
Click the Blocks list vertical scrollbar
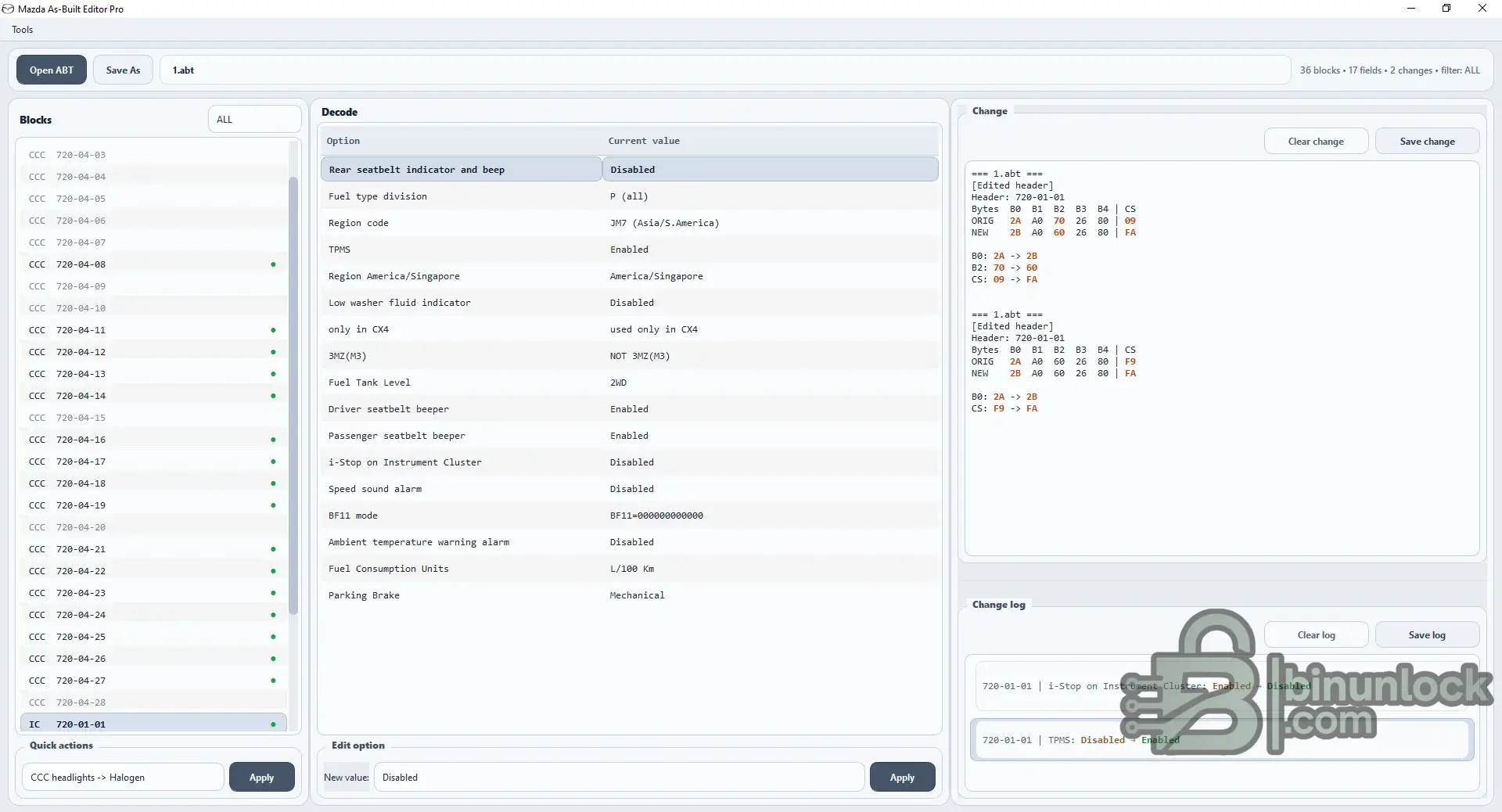[x=293, y=395]
